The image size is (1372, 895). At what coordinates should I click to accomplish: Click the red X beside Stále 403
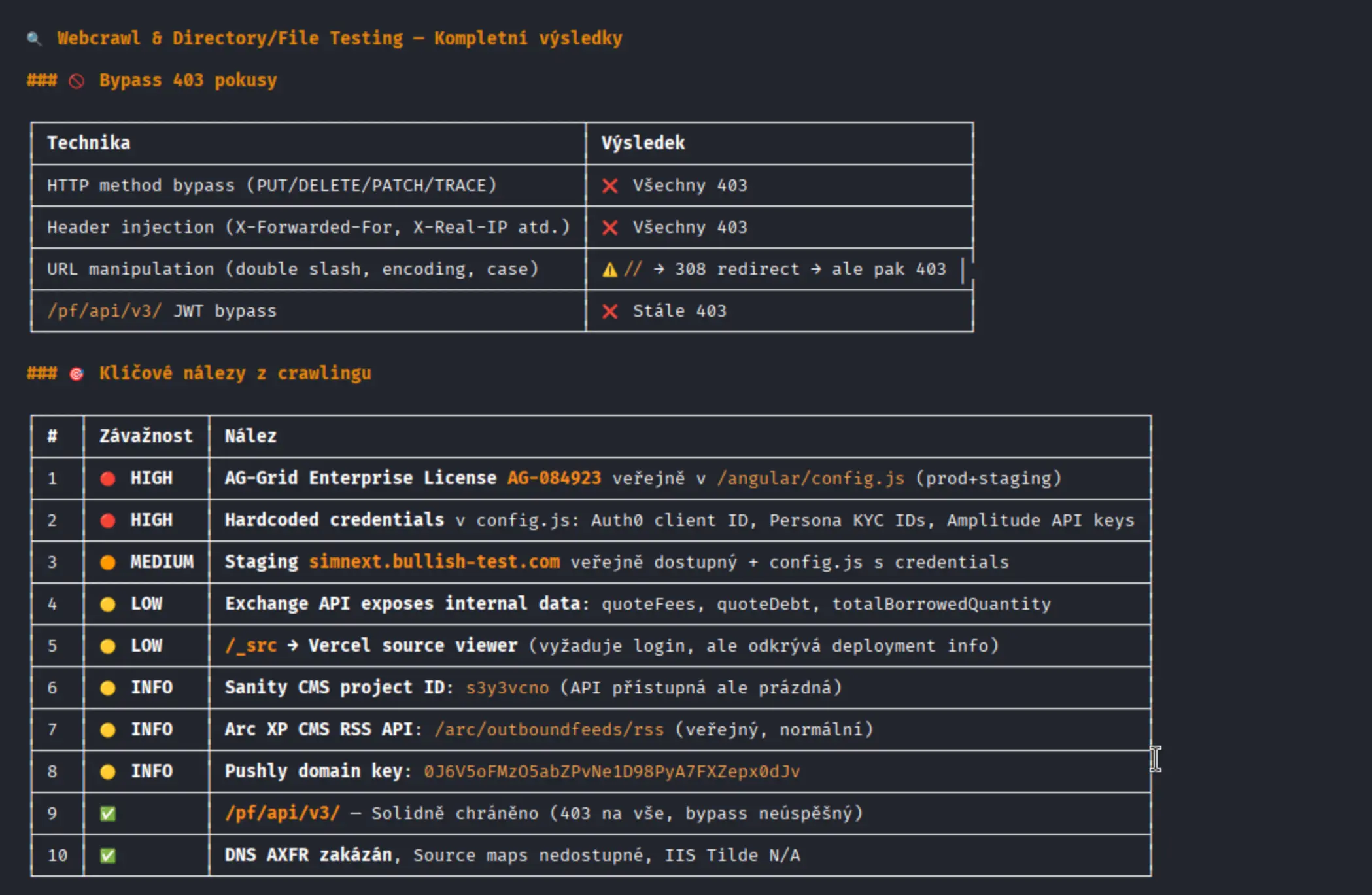pos(609,311)
